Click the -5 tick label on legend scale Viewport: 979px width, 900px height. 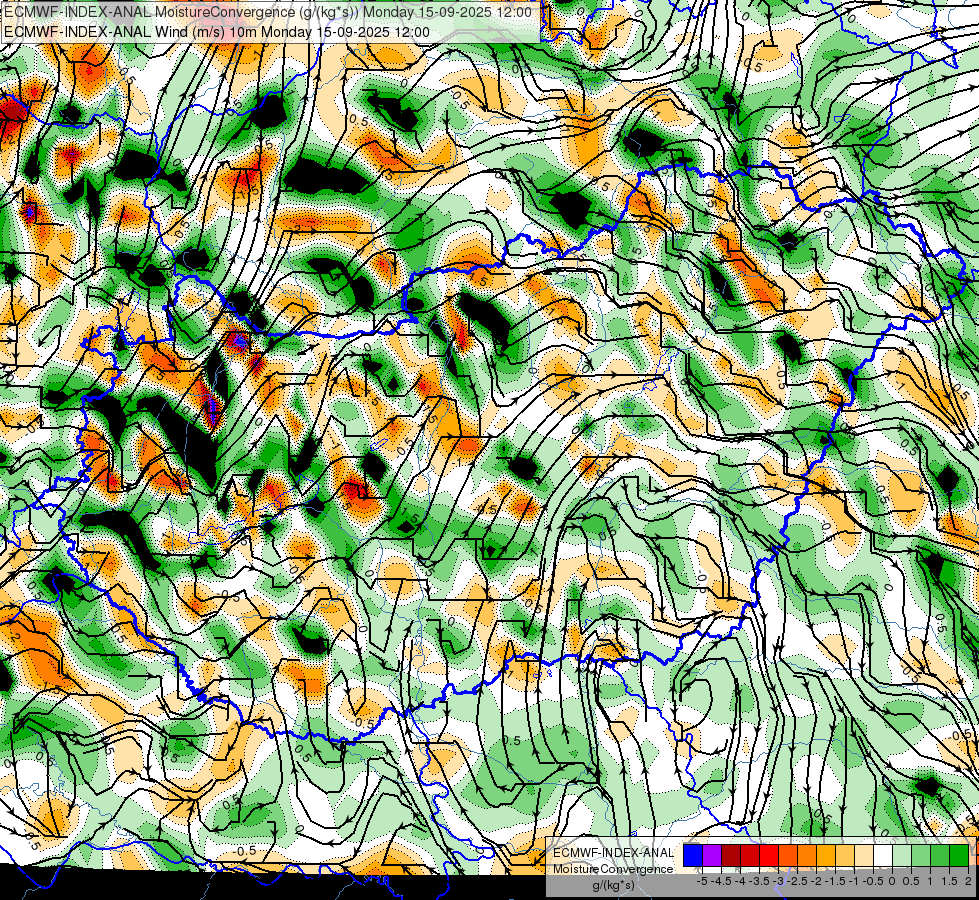pyautogui.click(x=702, y=881)
